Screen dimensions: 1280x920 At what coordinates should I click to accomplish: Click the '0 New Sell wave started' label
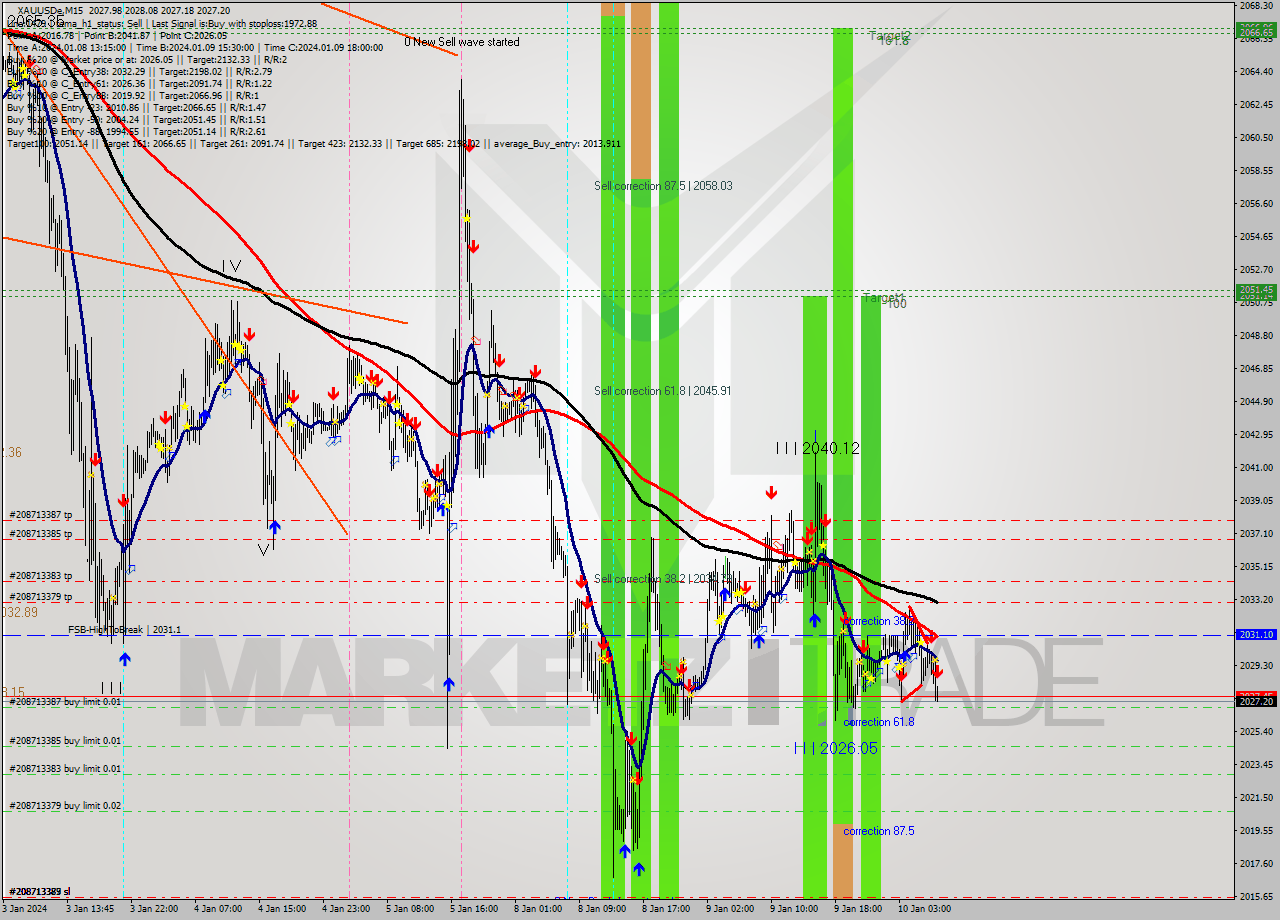pos(462,42)
